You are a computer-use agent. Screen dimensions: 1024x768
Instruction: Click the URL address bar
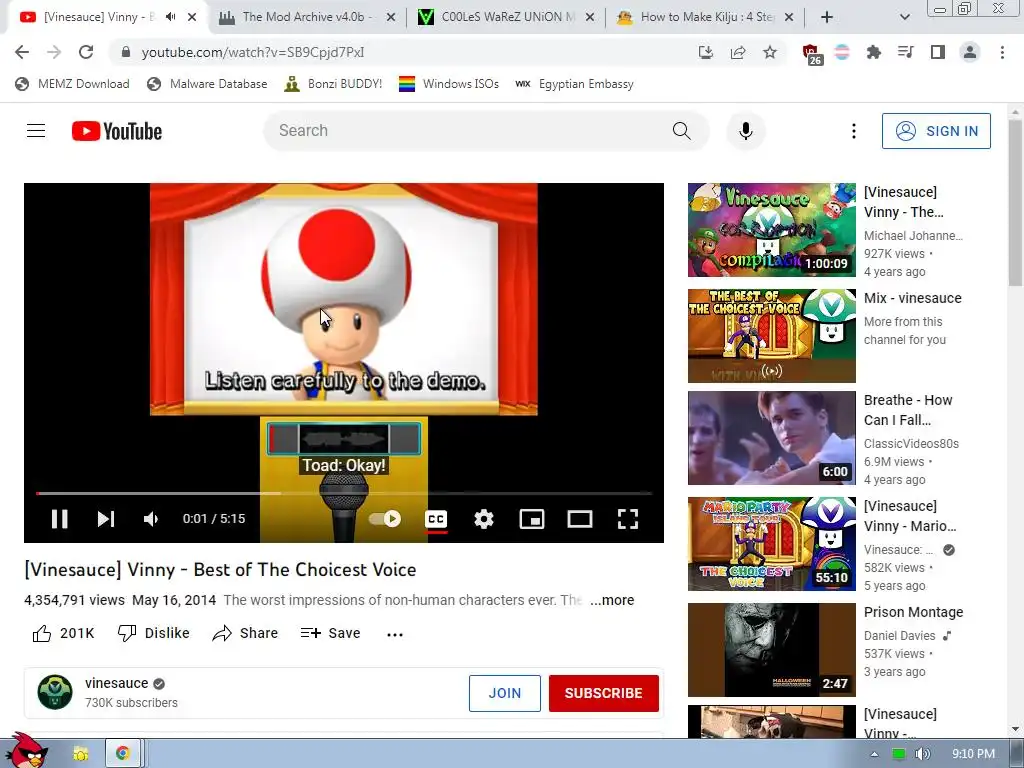point(405,52)
